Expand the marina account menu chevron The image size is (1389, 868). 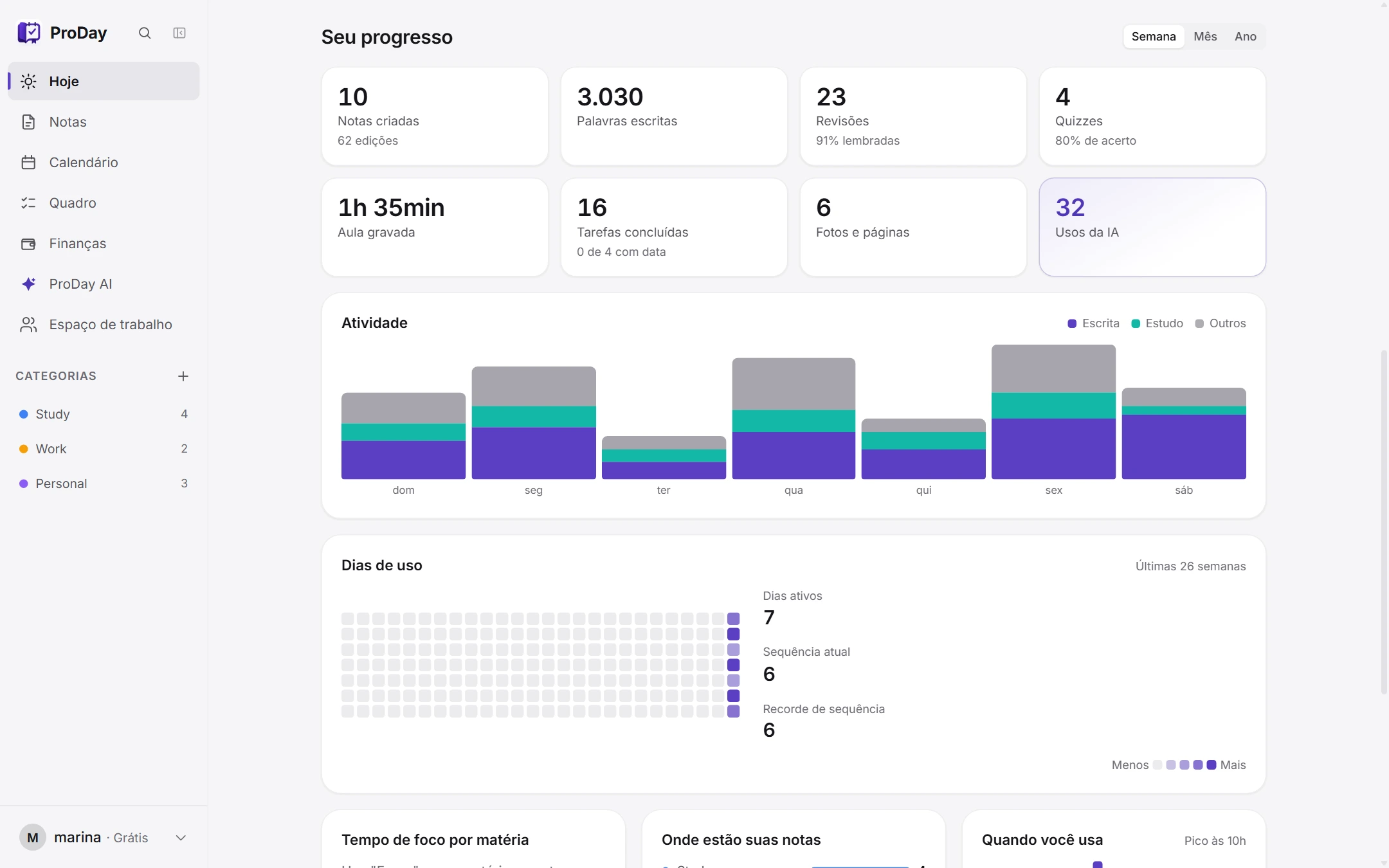click(x=181, y=837)
